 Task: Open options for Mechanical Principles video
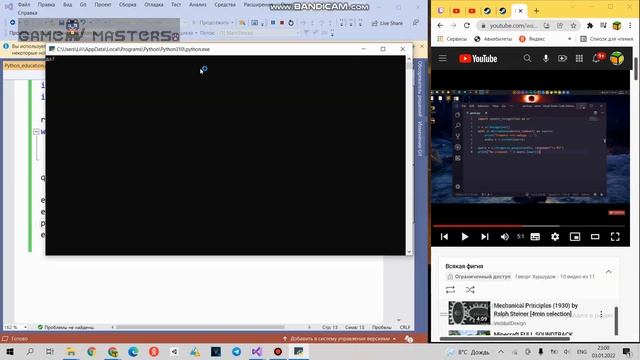click(601, 314)
